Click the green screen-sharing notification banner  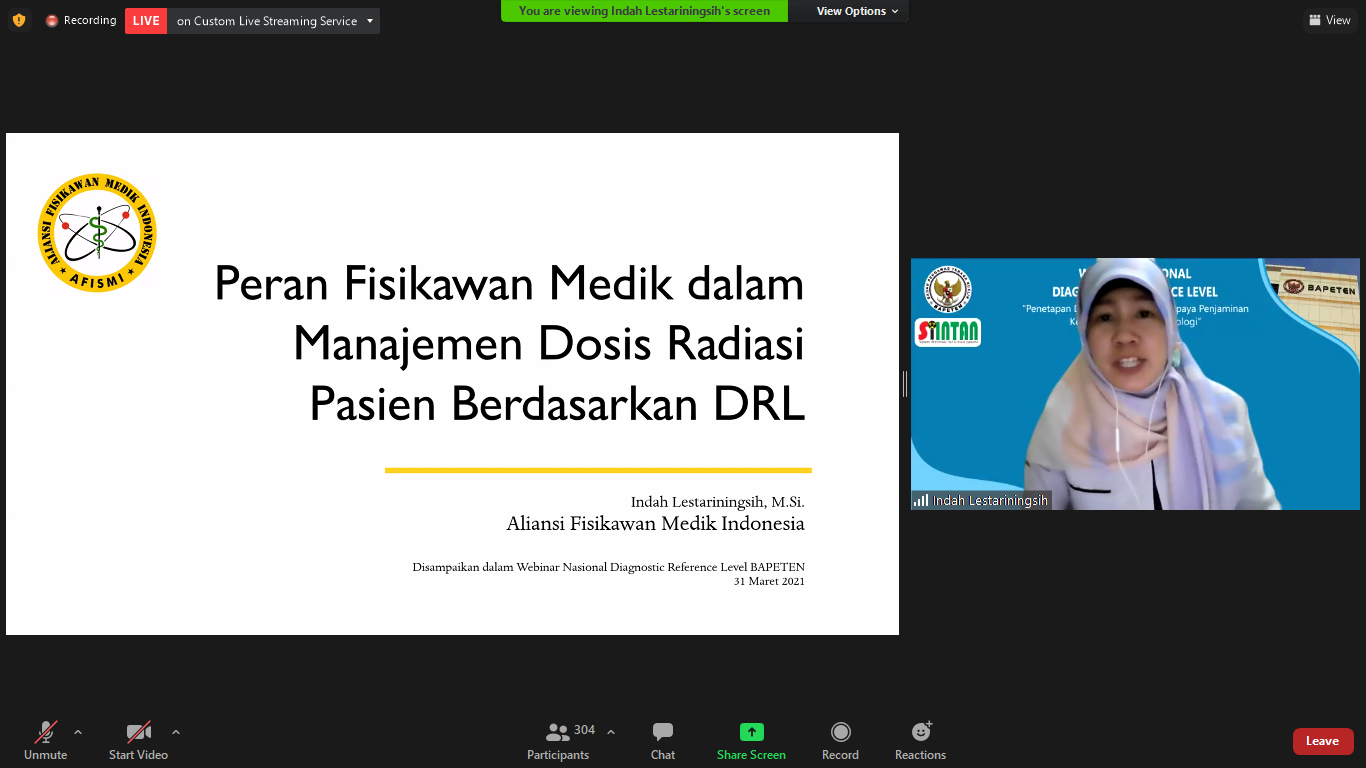click(644, 11)
